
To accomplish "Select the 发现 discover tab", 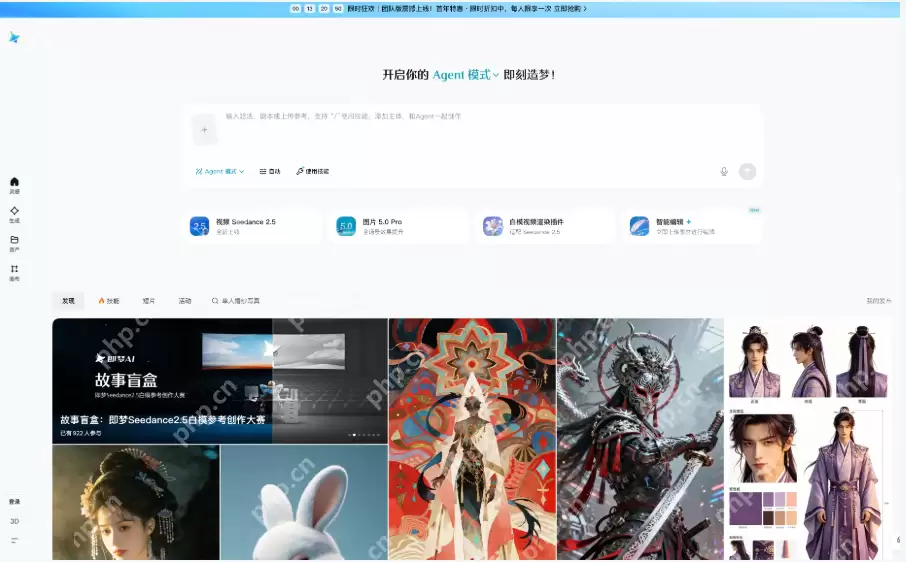I will (x=68, y=301).
